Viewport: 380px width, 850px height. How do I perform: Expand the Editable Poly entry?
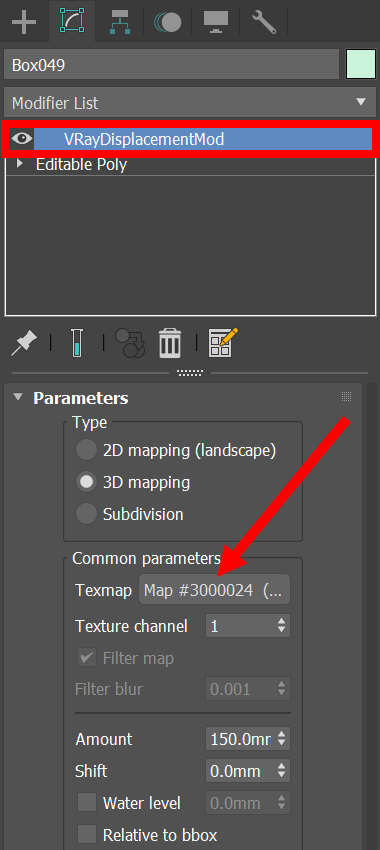(x=20, y=163)
